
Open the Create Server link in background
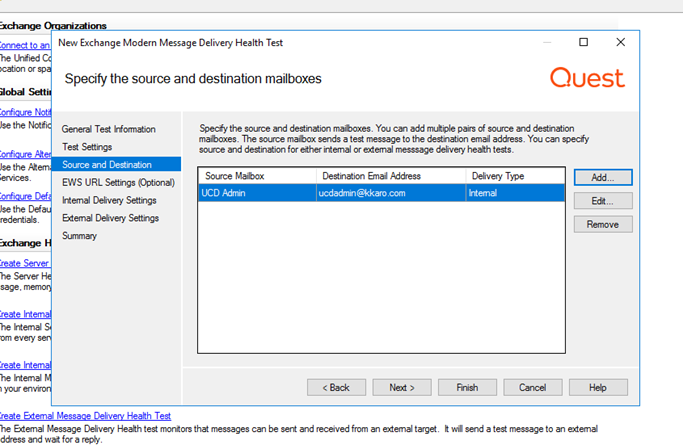(x=24, y=263)
